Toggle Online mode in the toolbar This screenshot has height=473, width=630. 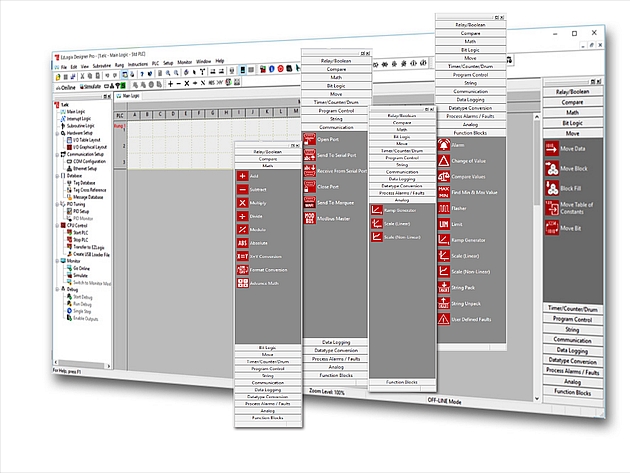(64, 86)
